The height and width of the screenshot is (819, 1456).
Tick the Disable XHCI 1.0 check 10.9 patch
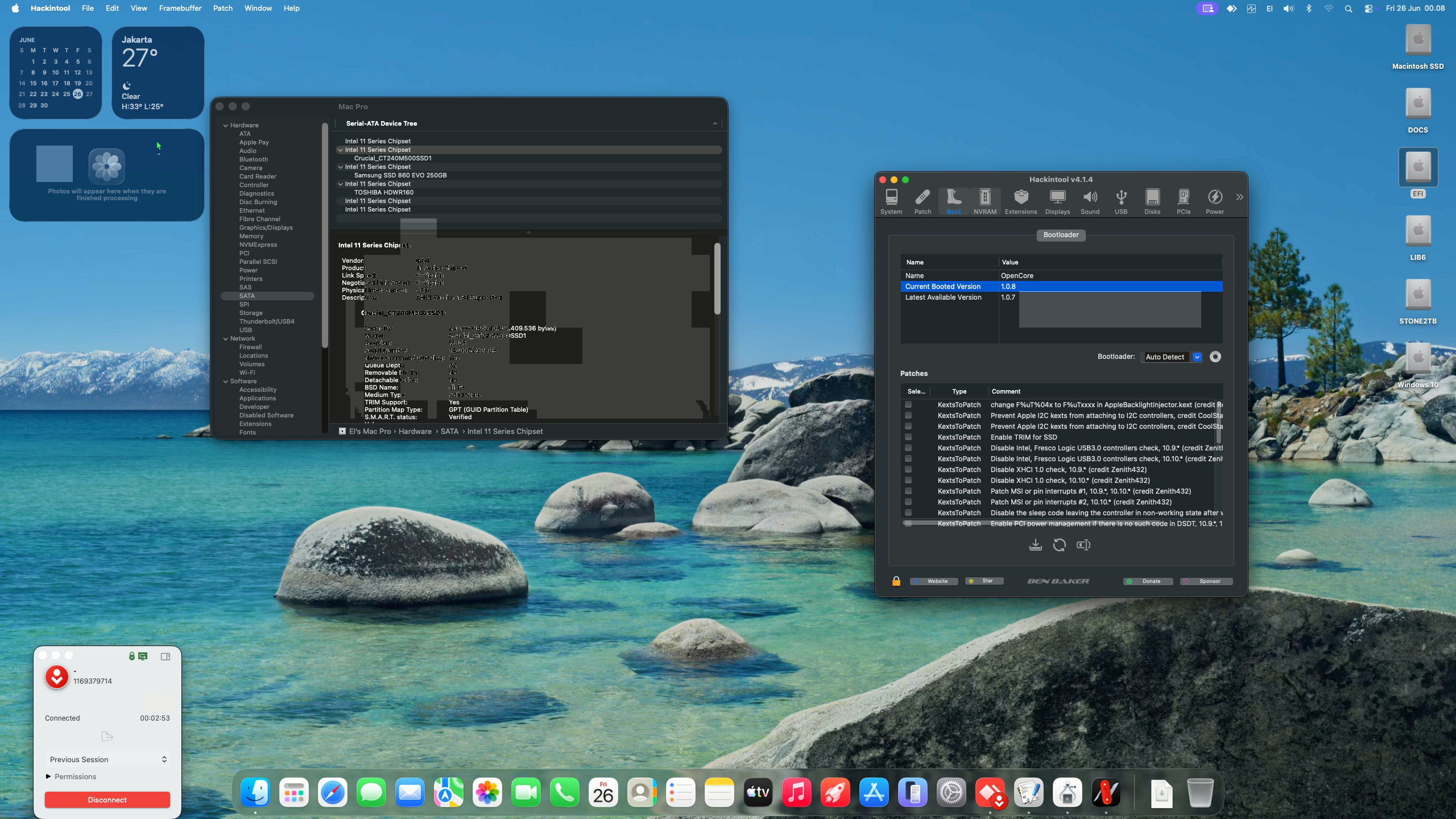908,469
